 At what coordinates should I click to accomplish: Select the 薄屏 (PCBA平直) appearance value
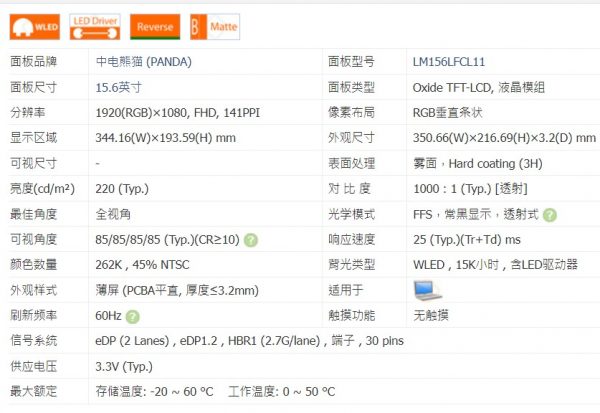coord(177,290)
